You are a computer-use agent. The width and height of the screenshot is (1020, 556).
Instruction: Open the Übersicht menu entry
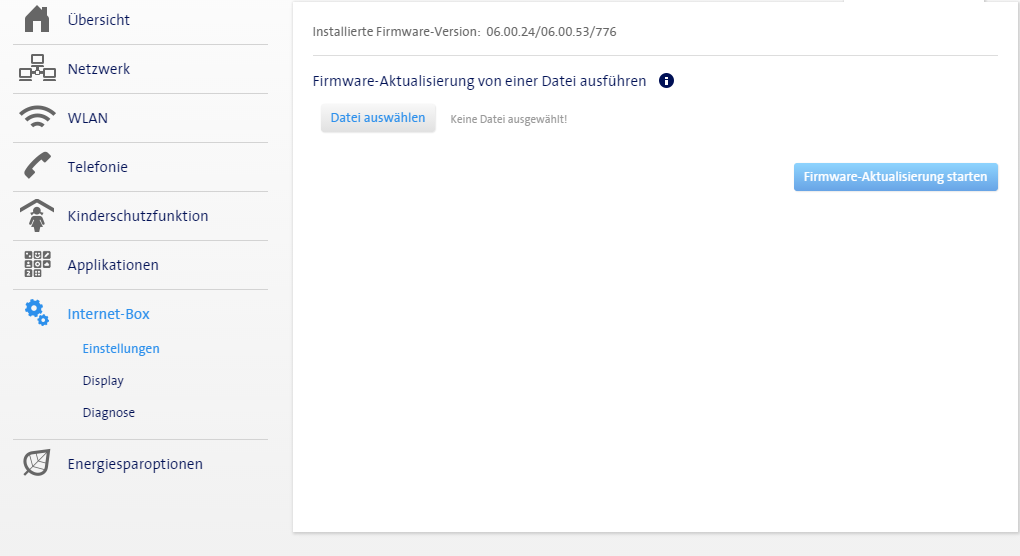pos(98,20)
